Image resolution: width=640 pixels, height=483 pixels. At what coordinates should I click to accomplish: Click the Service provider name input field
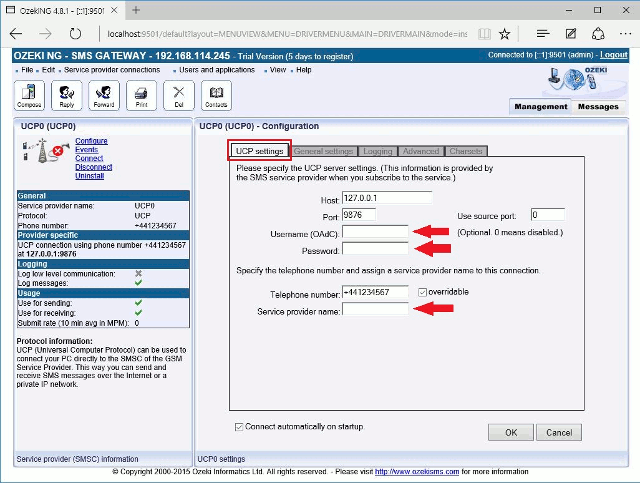[375, 309]
